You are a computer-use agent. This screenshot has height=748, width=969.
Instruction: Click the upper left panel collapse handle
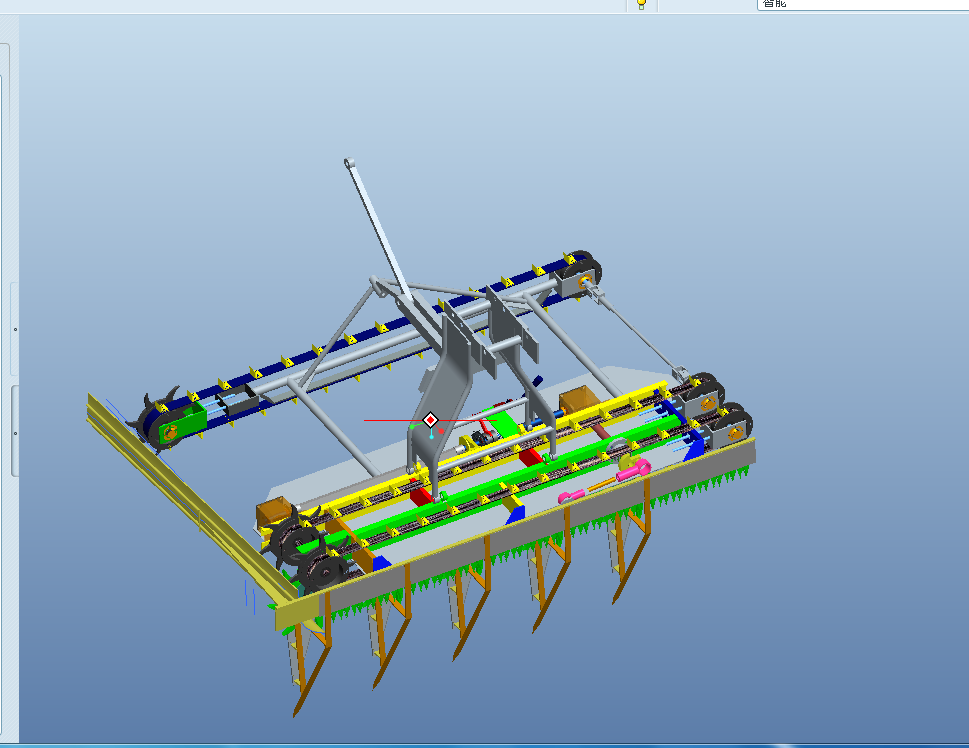click(15, 329)
